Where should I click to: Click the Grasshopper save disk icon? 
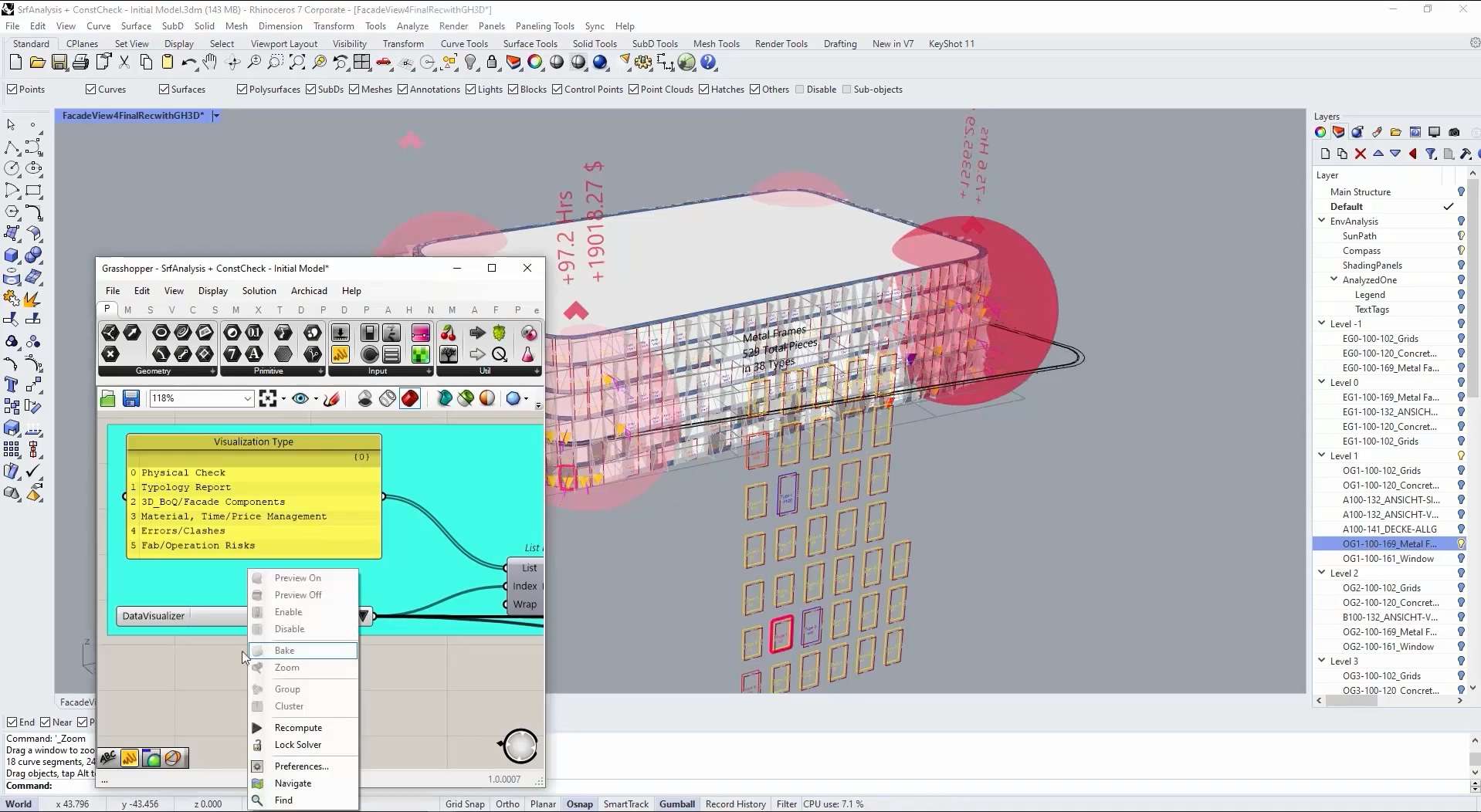point(131,398)
